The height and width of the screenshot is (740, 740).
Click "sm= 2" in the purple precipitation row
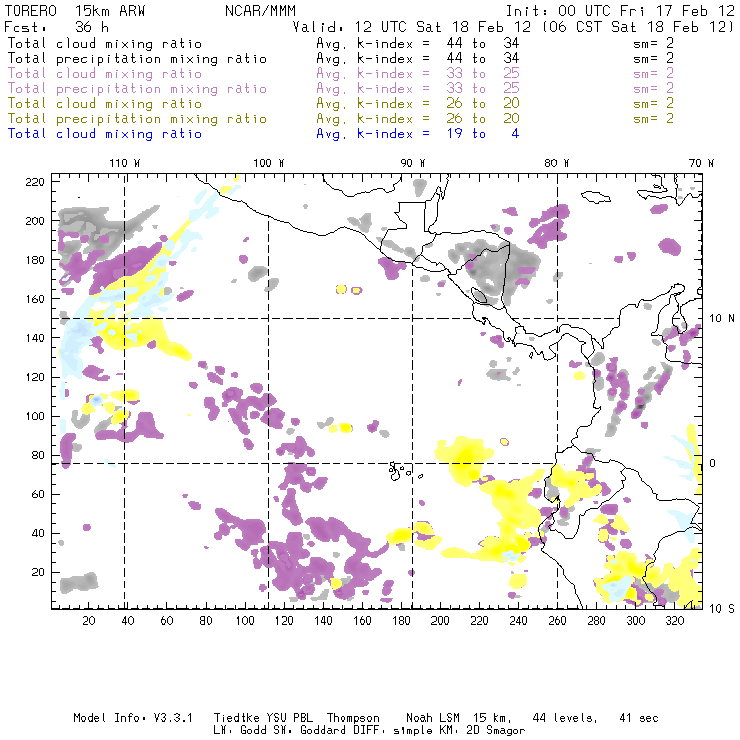point(653,89)
